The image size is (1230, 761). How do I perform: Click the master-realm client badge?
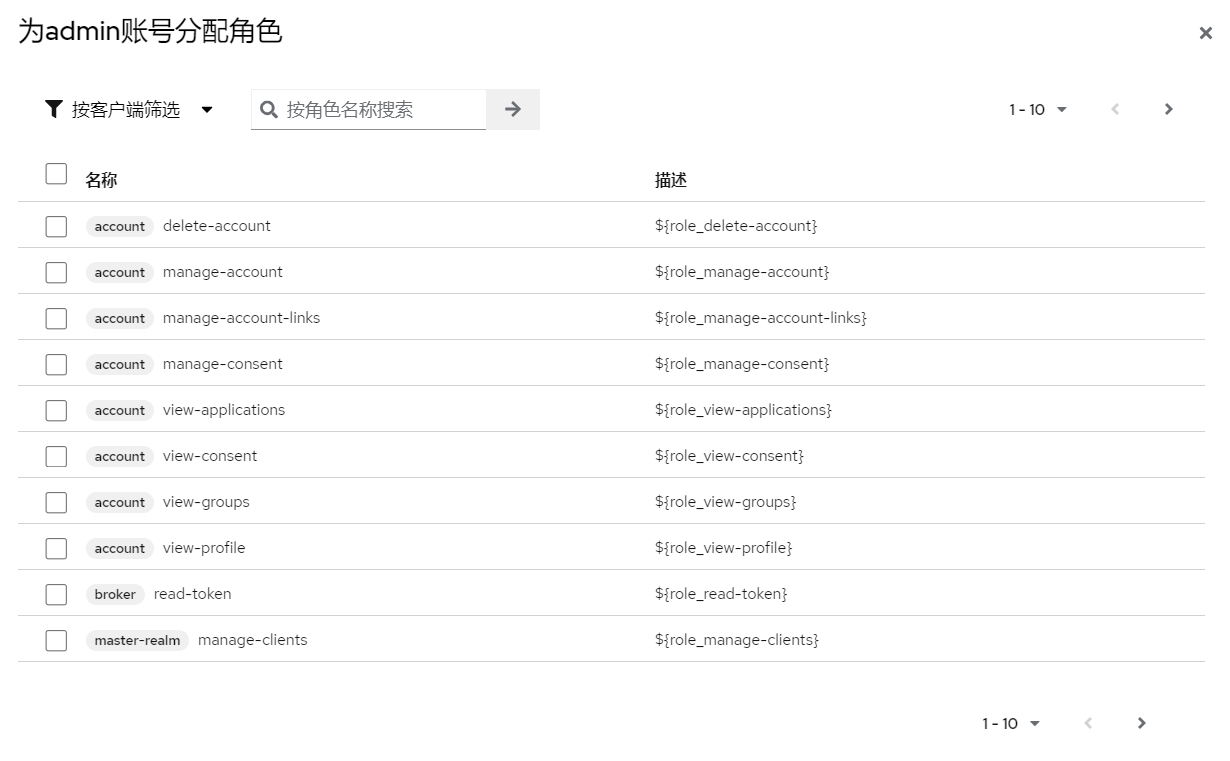[137, 640]
